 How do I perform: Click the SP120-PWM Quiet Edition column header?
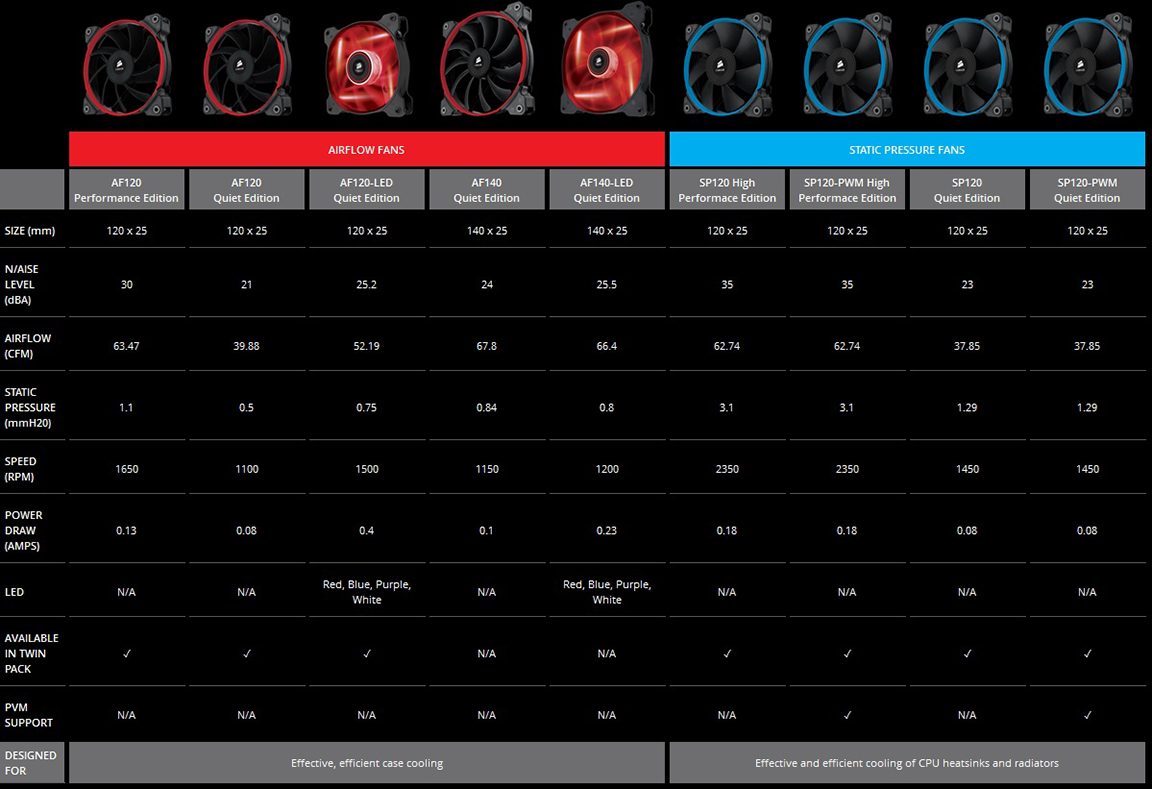click(1087, 190)
